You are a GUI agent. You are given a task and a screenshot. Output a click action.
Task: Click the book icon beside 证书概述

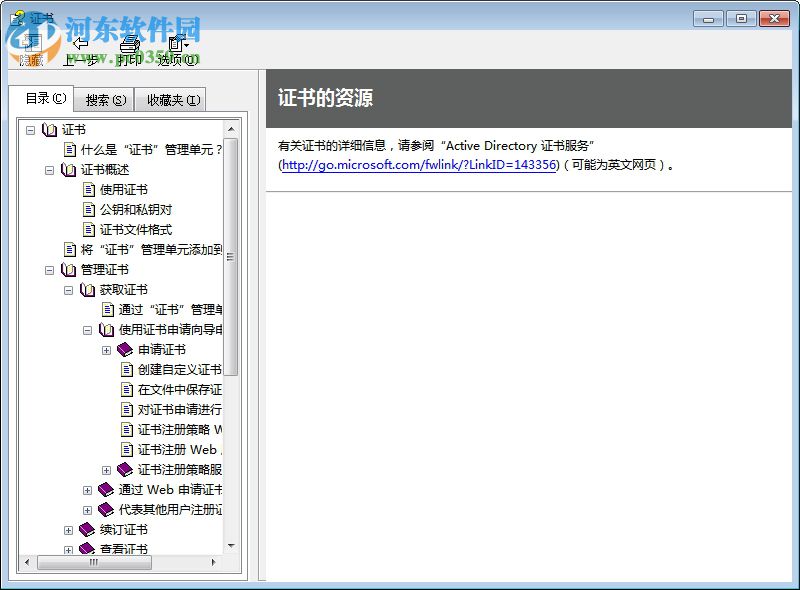click(66, 168)
